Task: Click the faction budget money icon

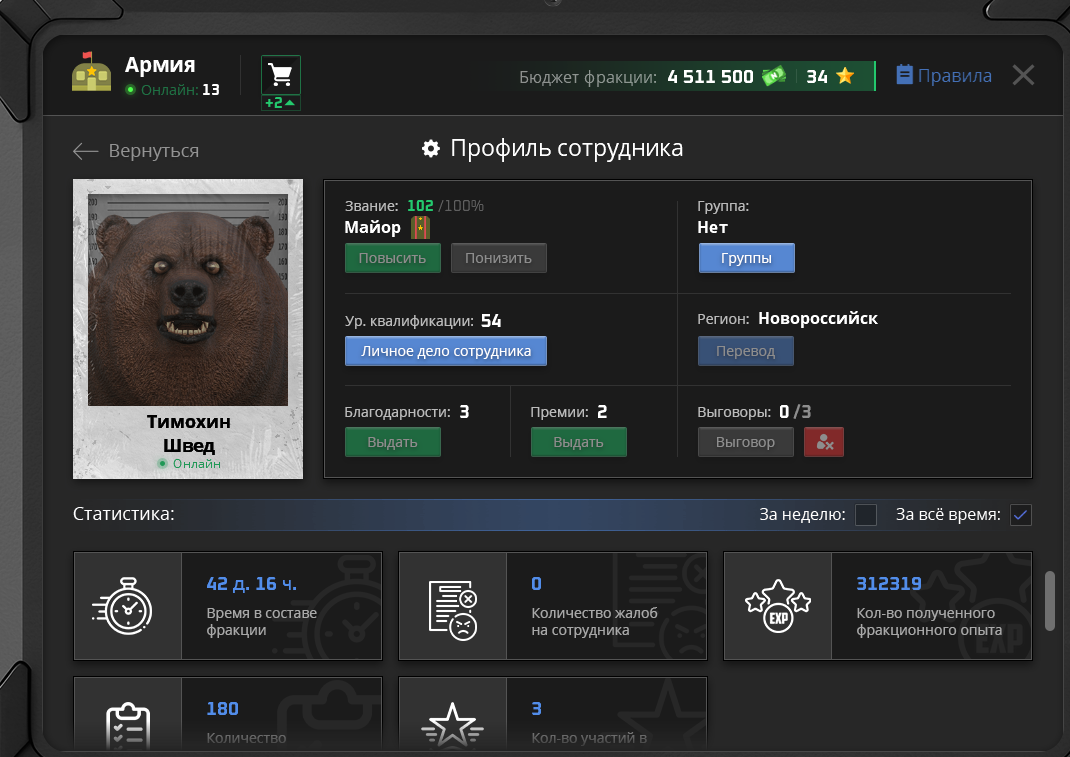Action: coord(774,76)
